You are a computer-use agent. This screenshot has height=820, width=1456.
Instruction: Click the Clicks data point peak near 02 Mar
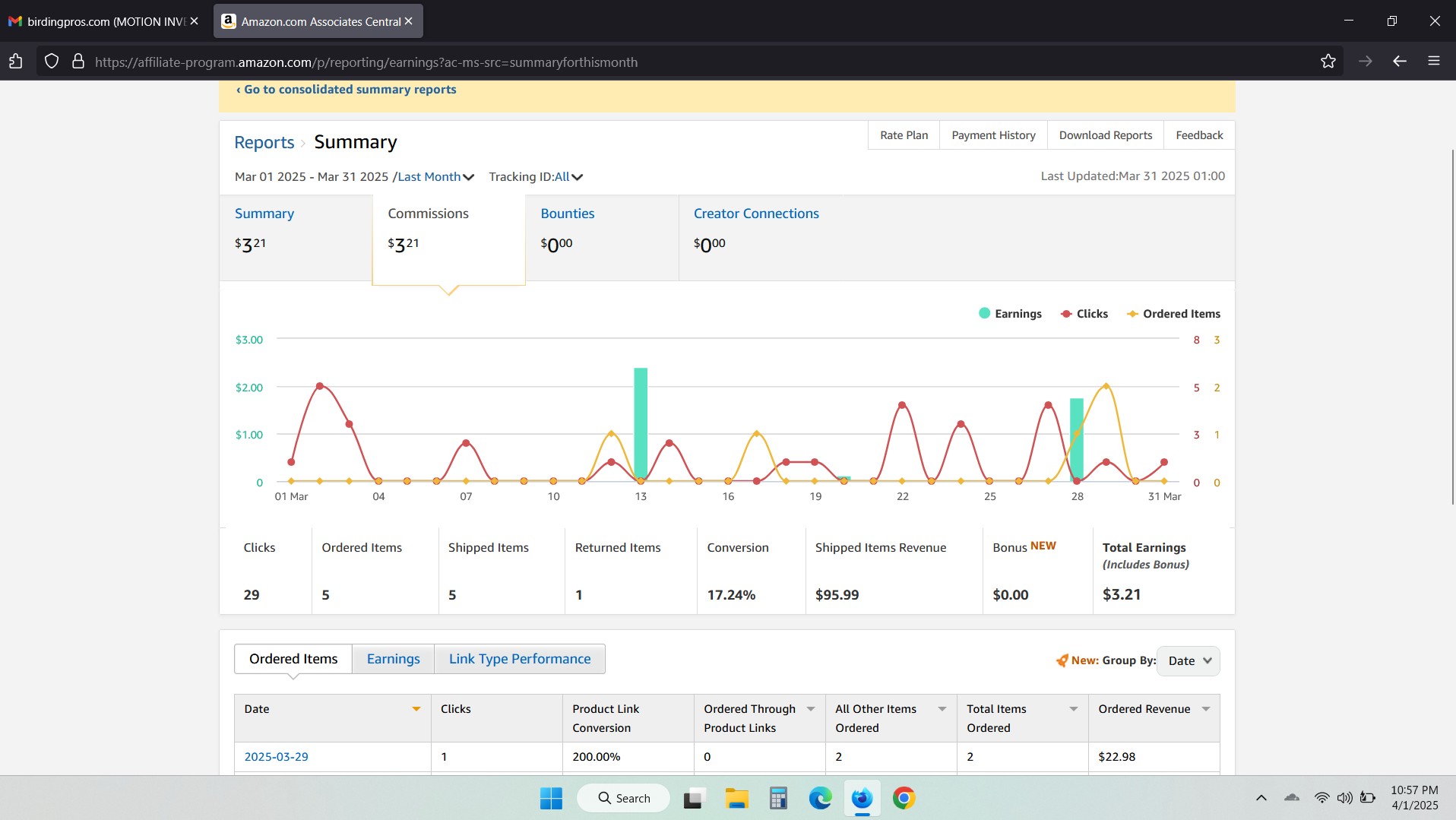coord(320,386)
